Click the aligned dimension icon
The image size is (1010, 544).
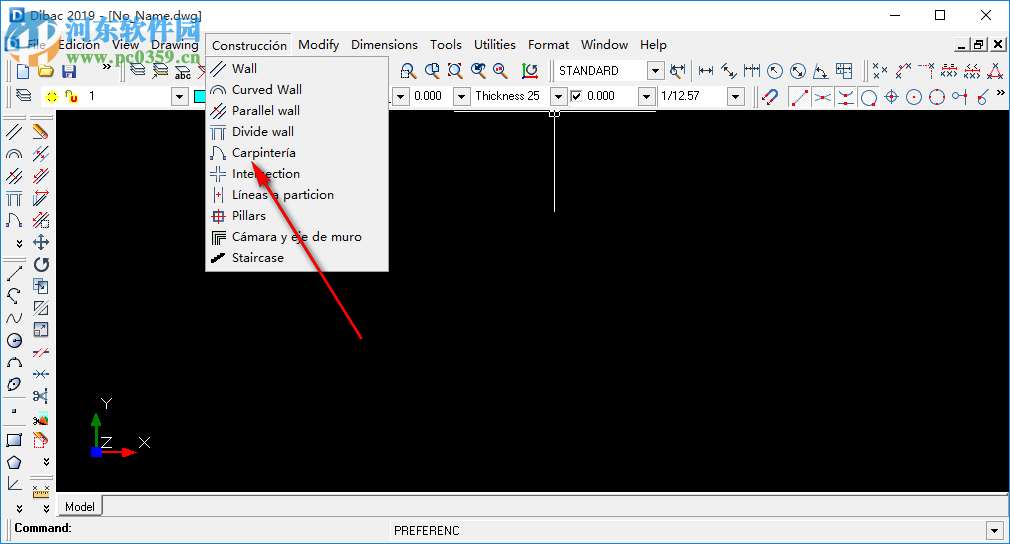[x=729, y=71]
